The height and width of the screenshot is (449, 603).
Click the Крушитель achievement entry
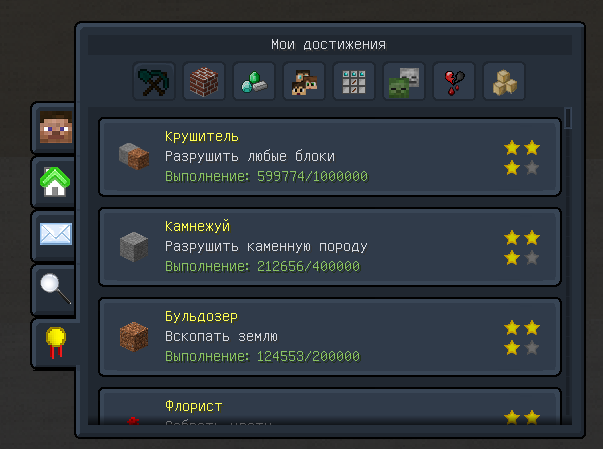pyautogui.click(x=330, y=157)
